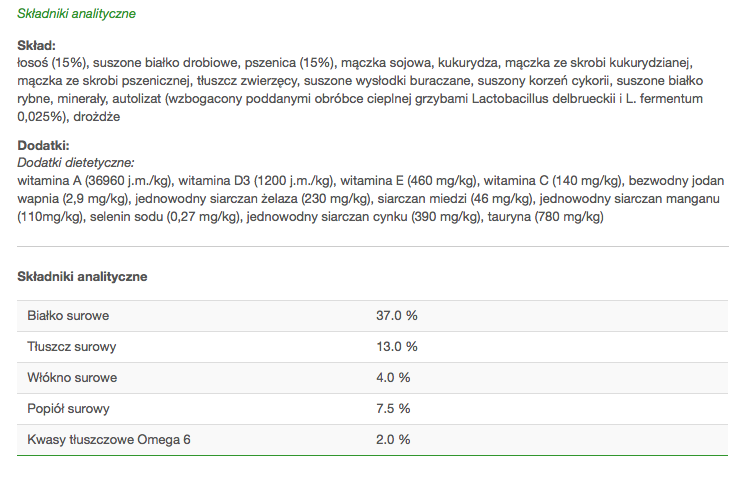
Task: Select the Popiół surowy table row
Action: point(372,409)
